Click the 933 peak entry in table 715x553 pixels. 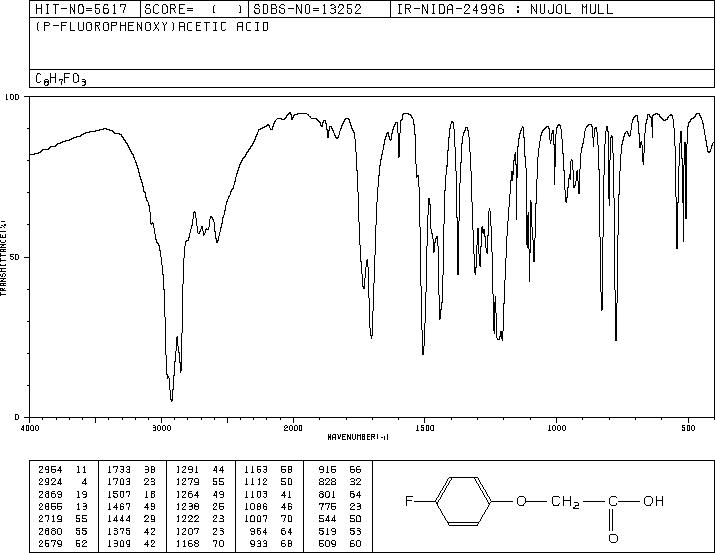pos(272,544)
